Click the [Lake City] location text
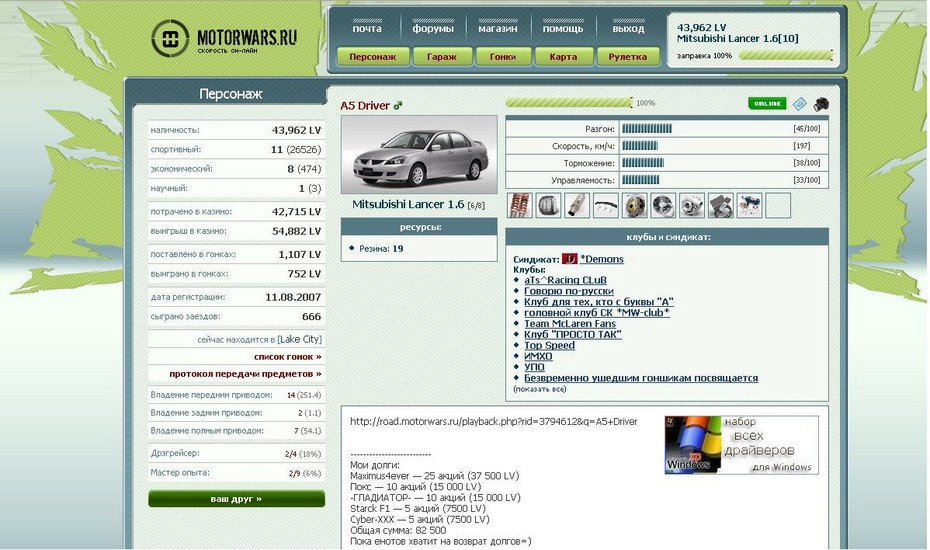 tap(300, 339)
